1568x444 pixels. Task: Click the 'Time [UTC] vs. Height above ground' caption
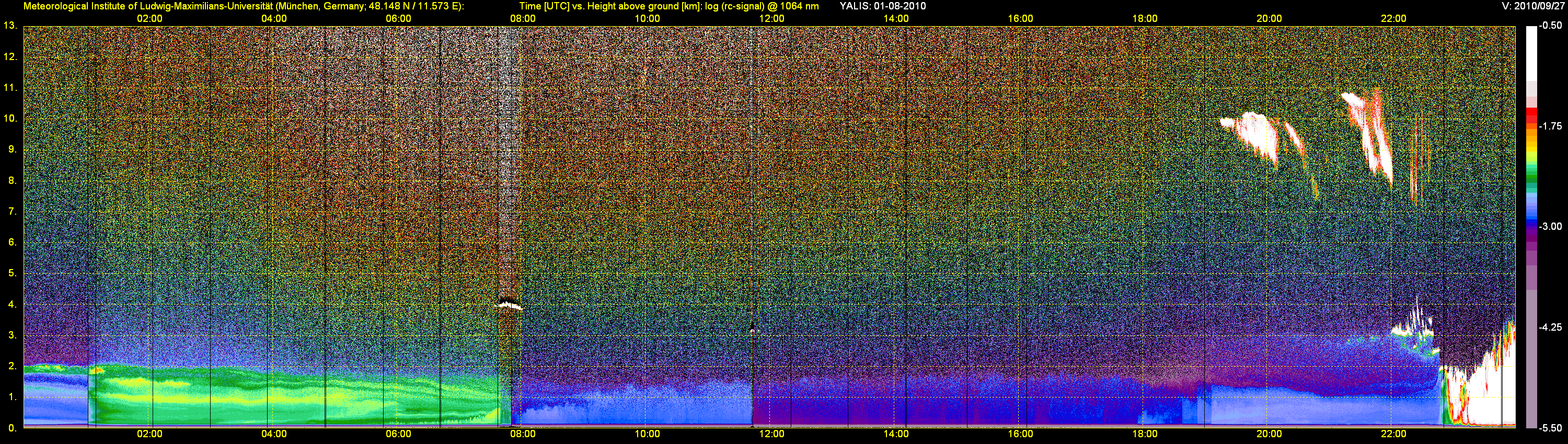point(599,6)
